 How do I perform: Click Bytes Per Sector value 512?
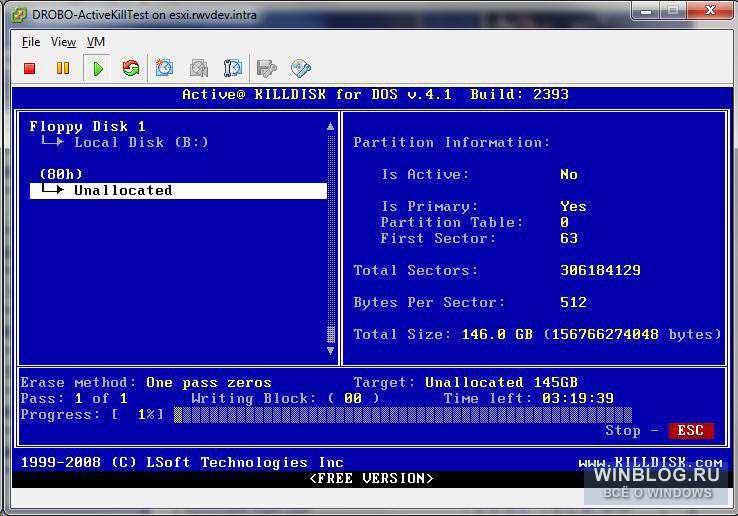[573, 302]
